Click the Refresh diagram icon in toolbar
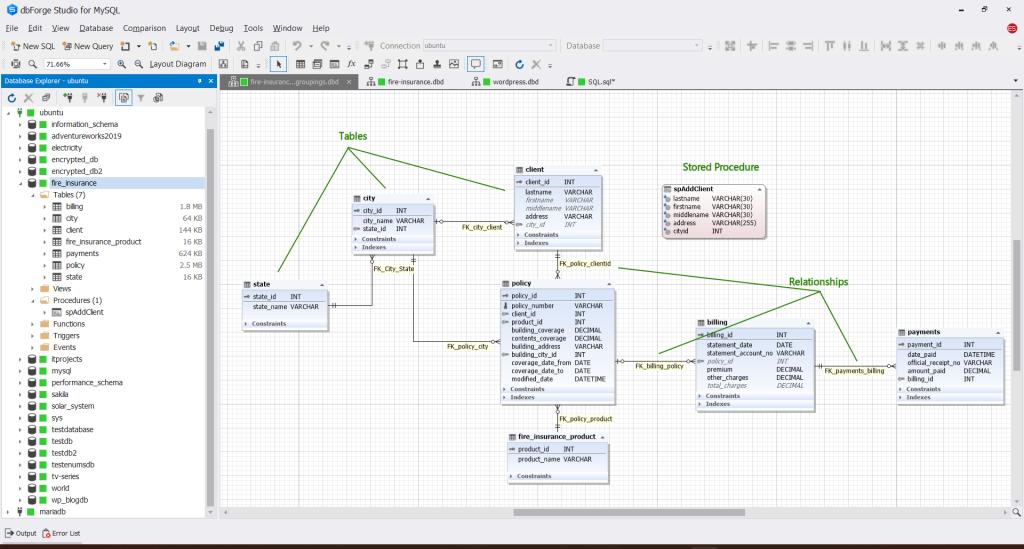The width and height of the screenshot is (1024, 549). [519, 64]
